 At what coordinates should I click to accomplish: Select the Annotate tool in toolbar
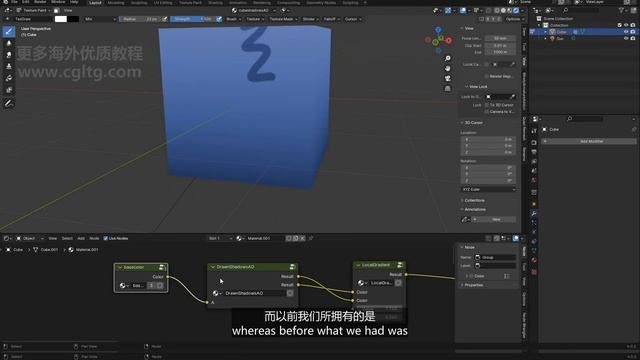tap(9, 104)
